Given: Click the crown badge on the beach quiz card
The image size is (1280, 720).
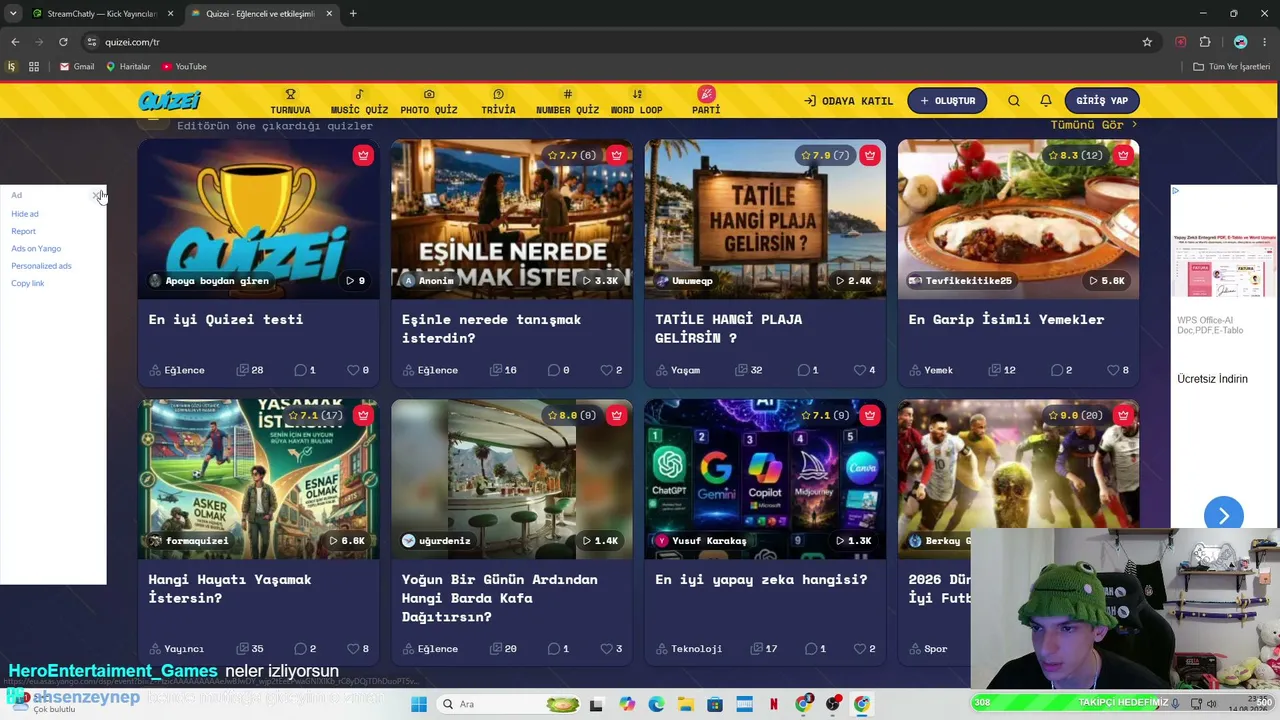Looking at the screenshot, I should [870, 155].
